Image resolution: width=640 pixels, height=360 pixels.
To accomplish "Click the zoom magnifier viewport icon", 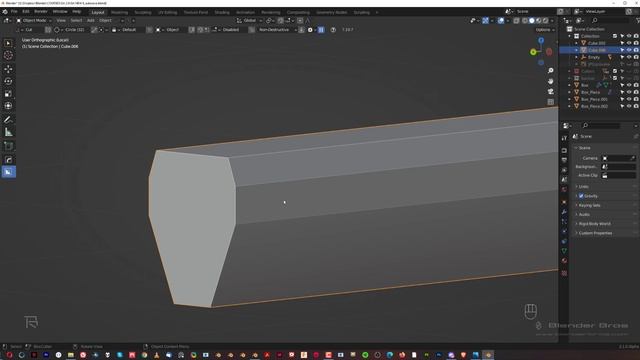I will [x=551, y=71].
